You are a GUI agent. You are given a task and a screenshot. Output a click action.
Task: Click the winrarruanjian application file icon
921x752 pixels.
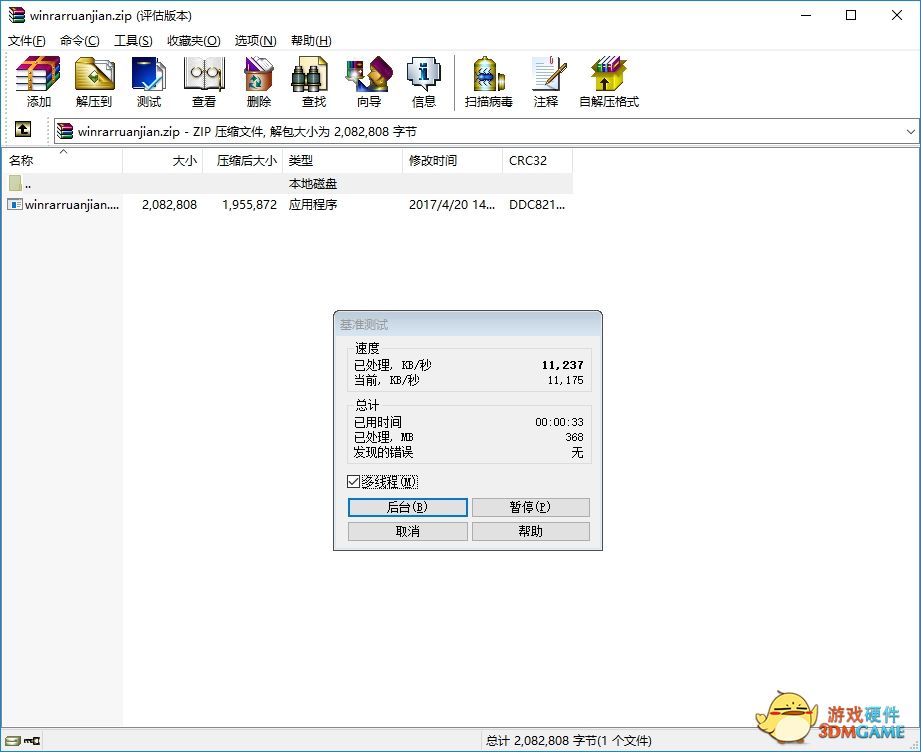(15, 204)
